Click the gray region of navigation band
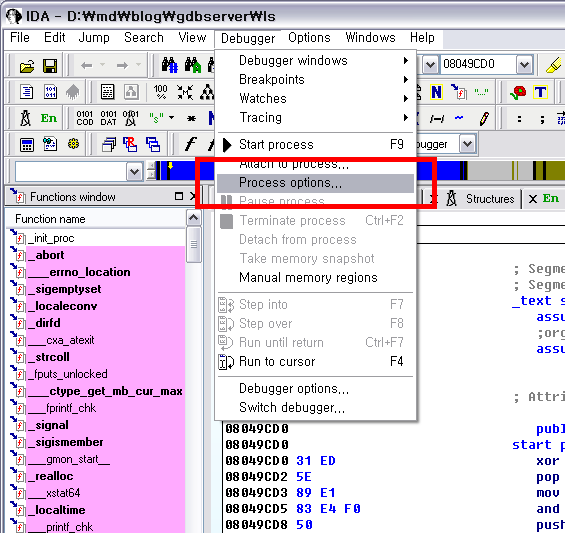Screen dimensions: 565x533 (x=490, y=171)
